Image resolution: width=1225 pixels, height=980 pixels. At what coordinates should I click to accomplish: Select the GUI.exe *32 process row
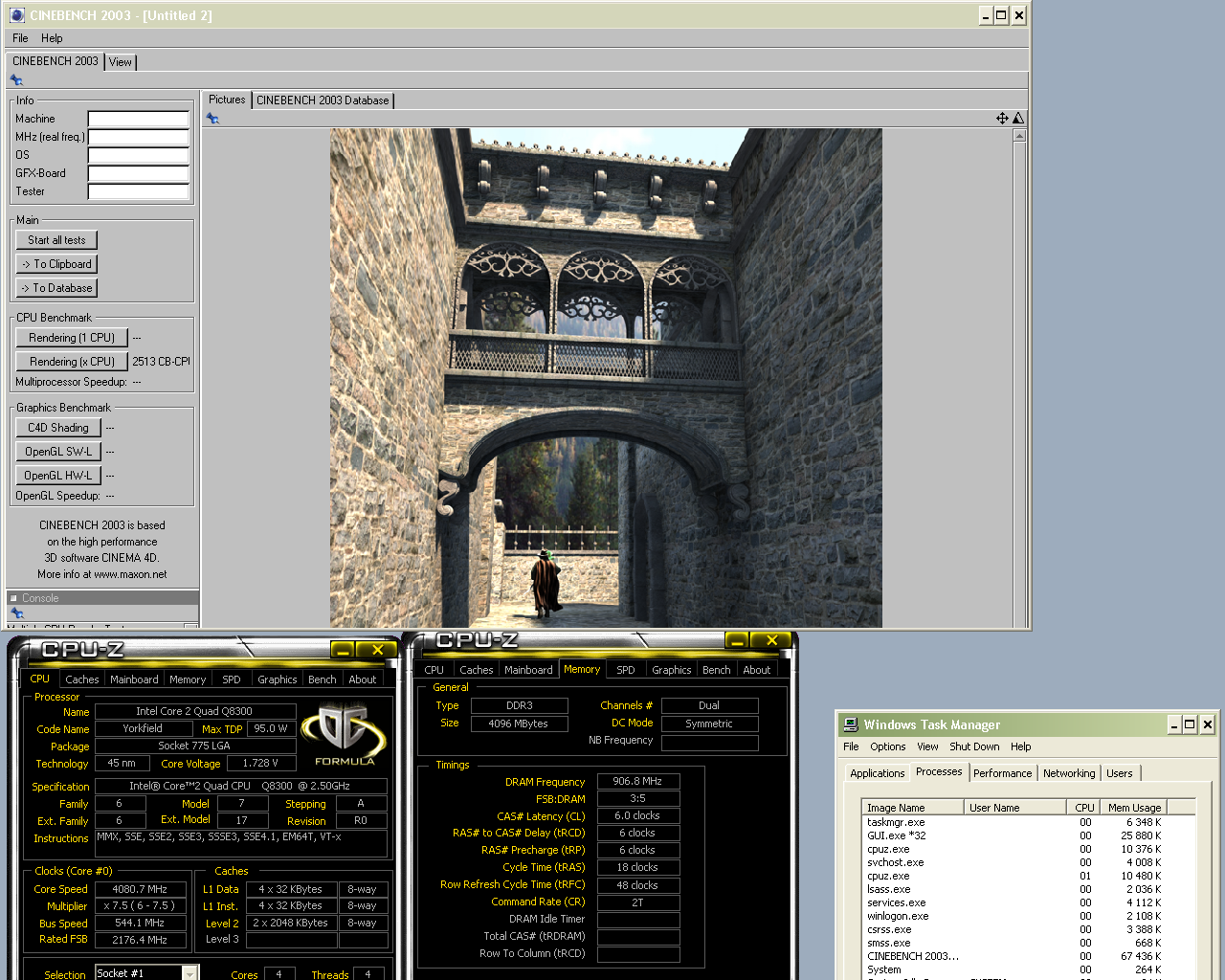pyautogui.click(x=1013, y=835)
